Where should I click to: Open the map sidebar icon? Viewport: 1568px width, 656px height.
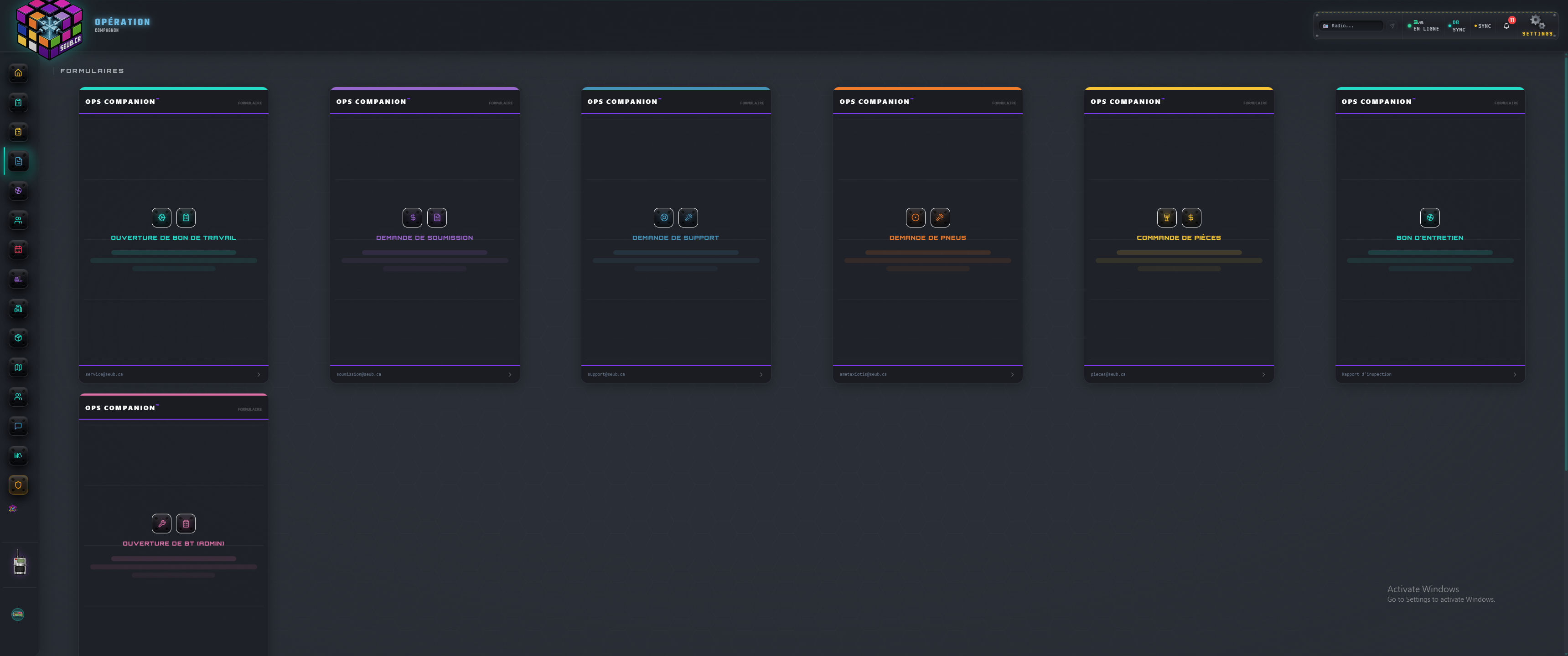[18, 367]
